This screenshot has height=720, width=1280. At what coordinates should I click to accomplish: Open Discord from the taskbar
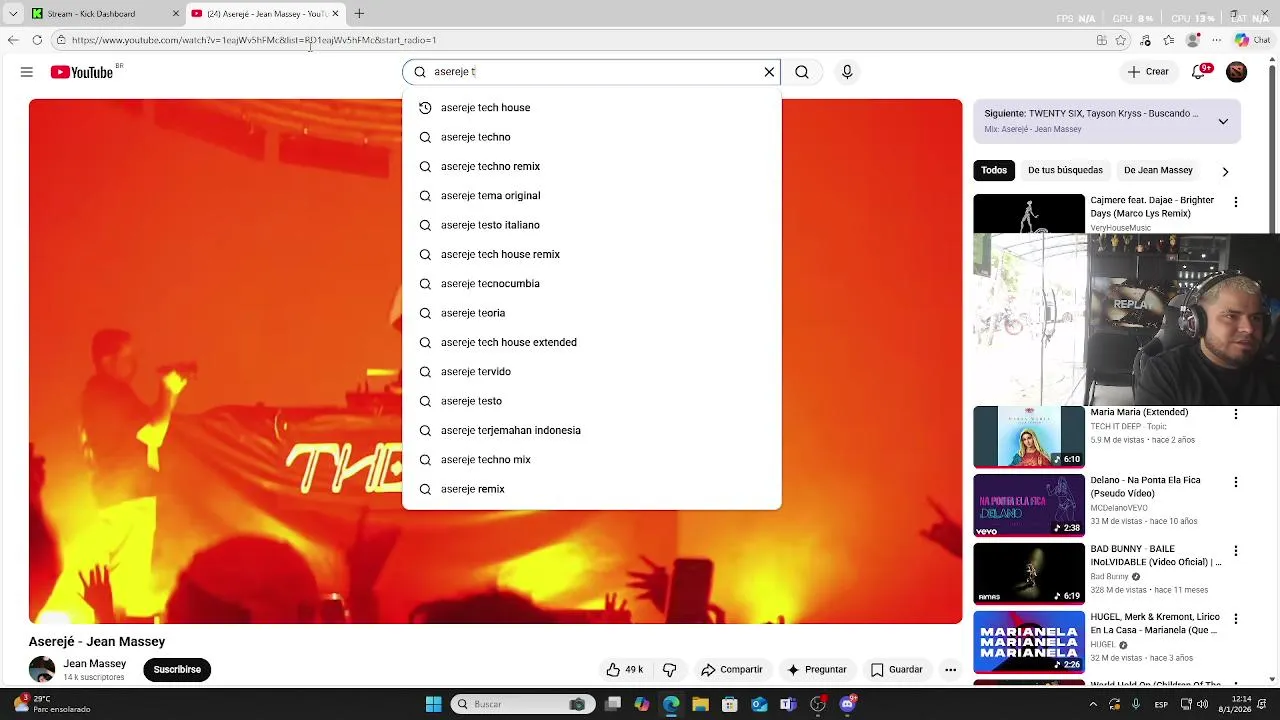coord(847,704)
